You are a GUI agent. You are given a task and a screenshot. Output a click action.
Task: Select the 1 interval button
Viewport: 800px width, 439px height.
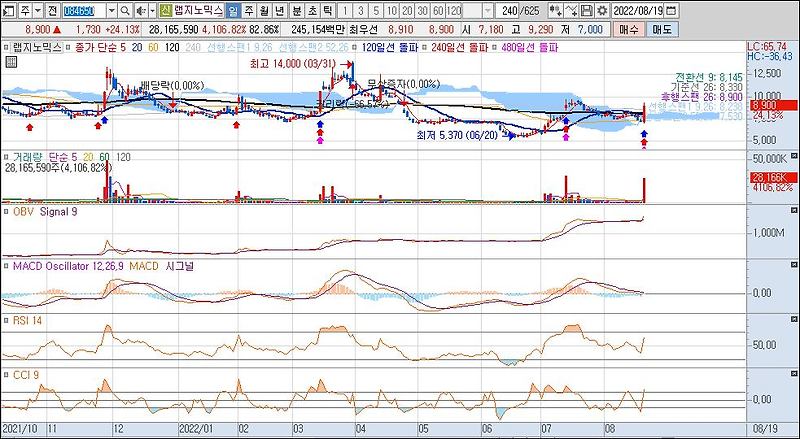click(x=345, y=10)
